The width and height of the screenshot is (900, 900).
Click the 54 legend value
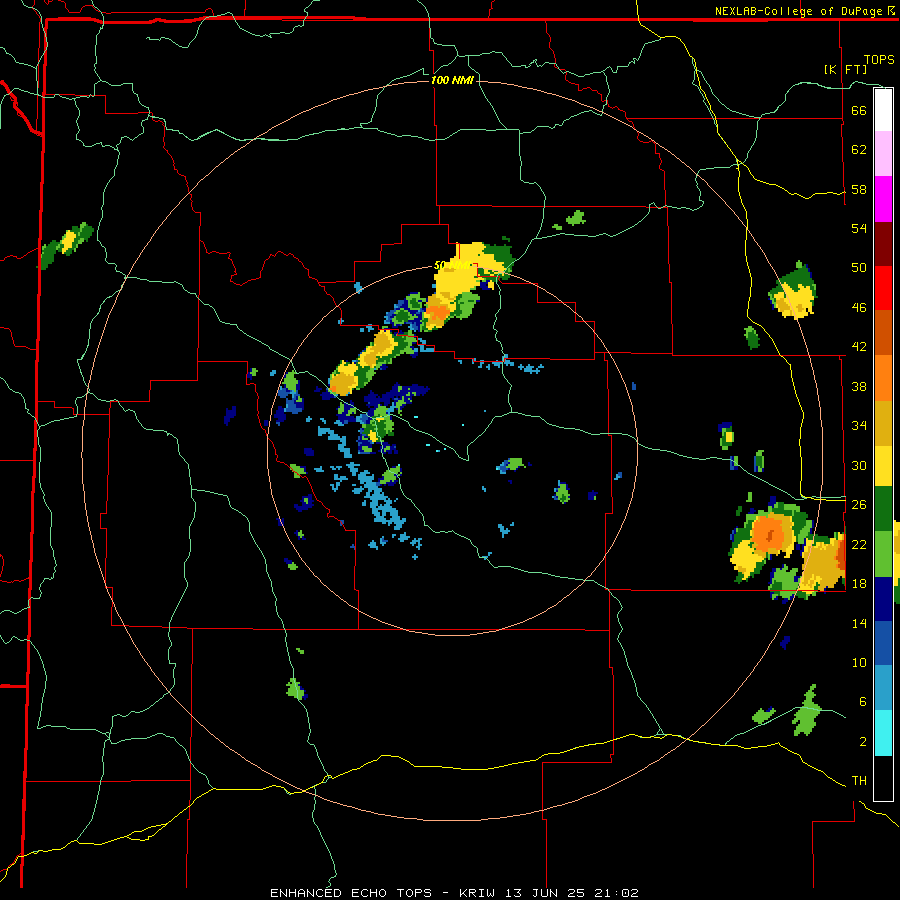pyautogui.click(x=859, y=228)
